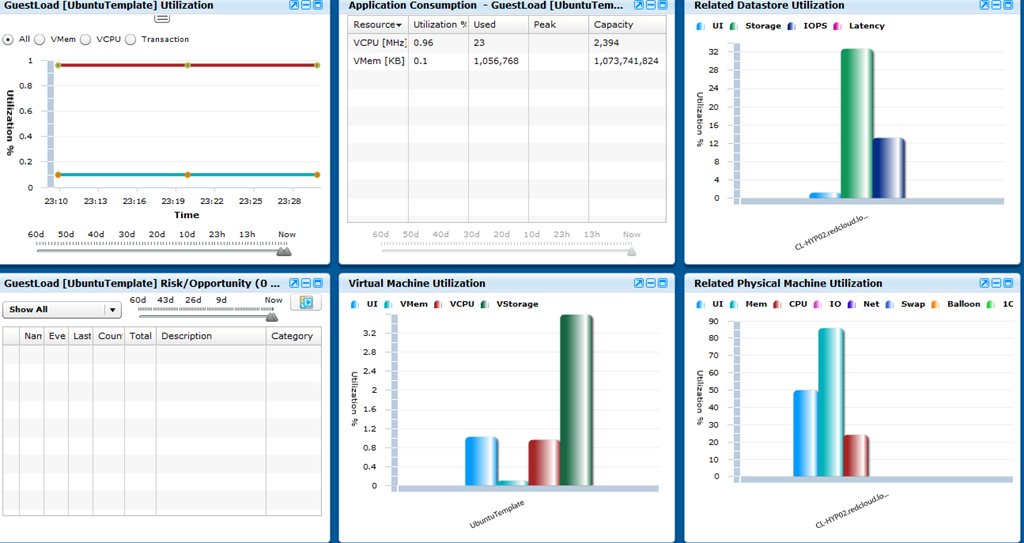The width and height of the screenshot is (1024, 543).
Task: Minimize the Application Consumption panel
Action: click(650, 5)
